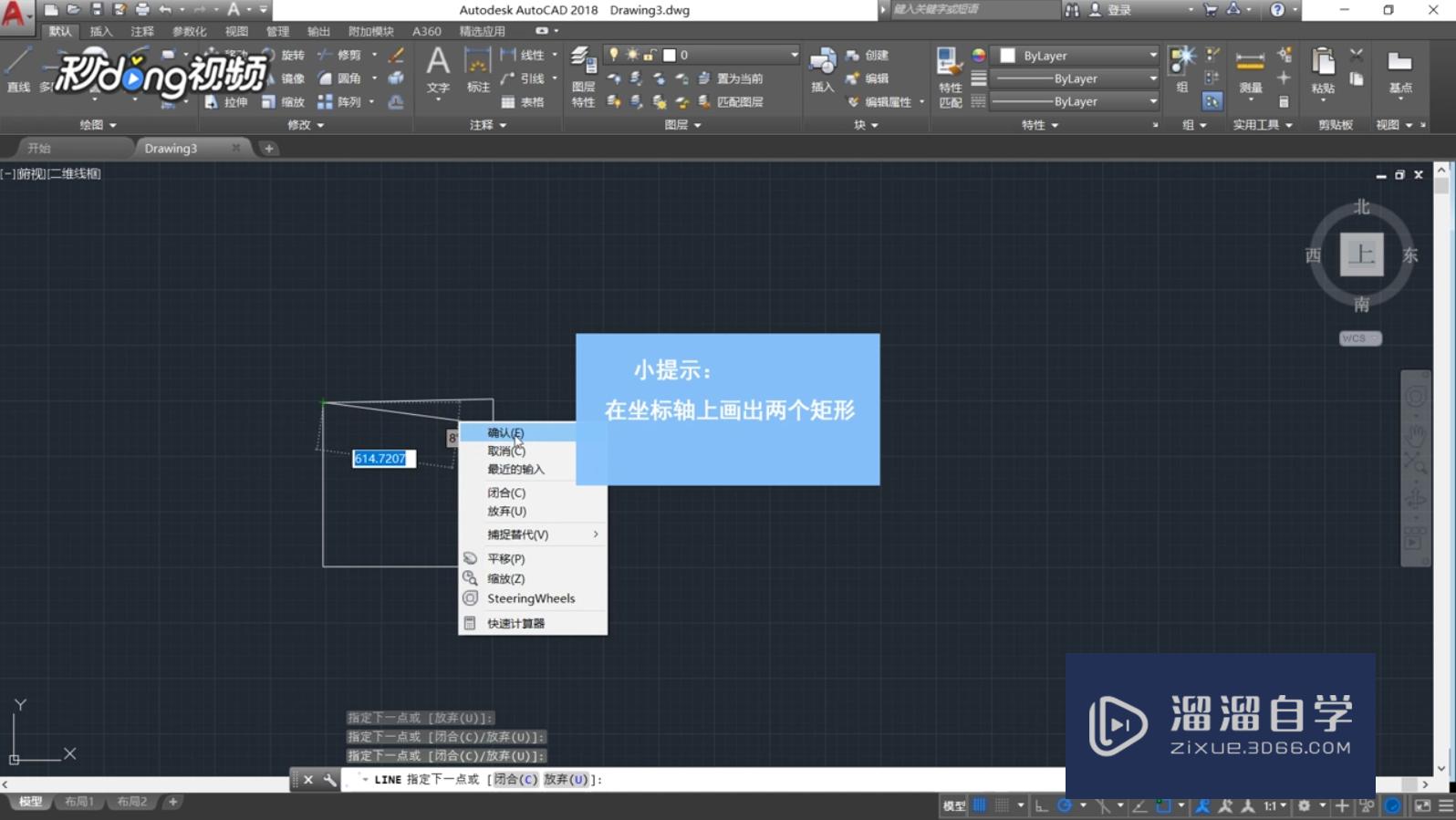Click the Dimension (标注) tool
This screenshot has width=1456, height=820.
[x=478, y=71]
